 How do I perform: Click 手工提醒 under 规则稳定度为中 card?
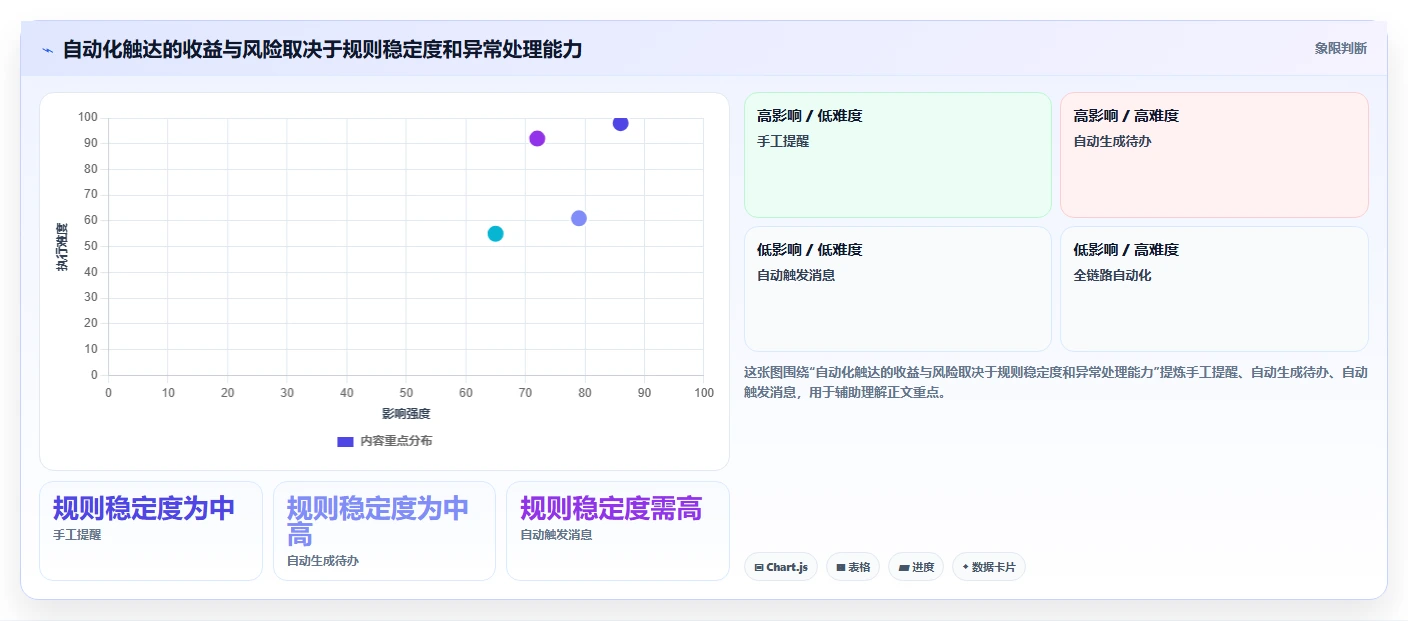click(77, 535)
